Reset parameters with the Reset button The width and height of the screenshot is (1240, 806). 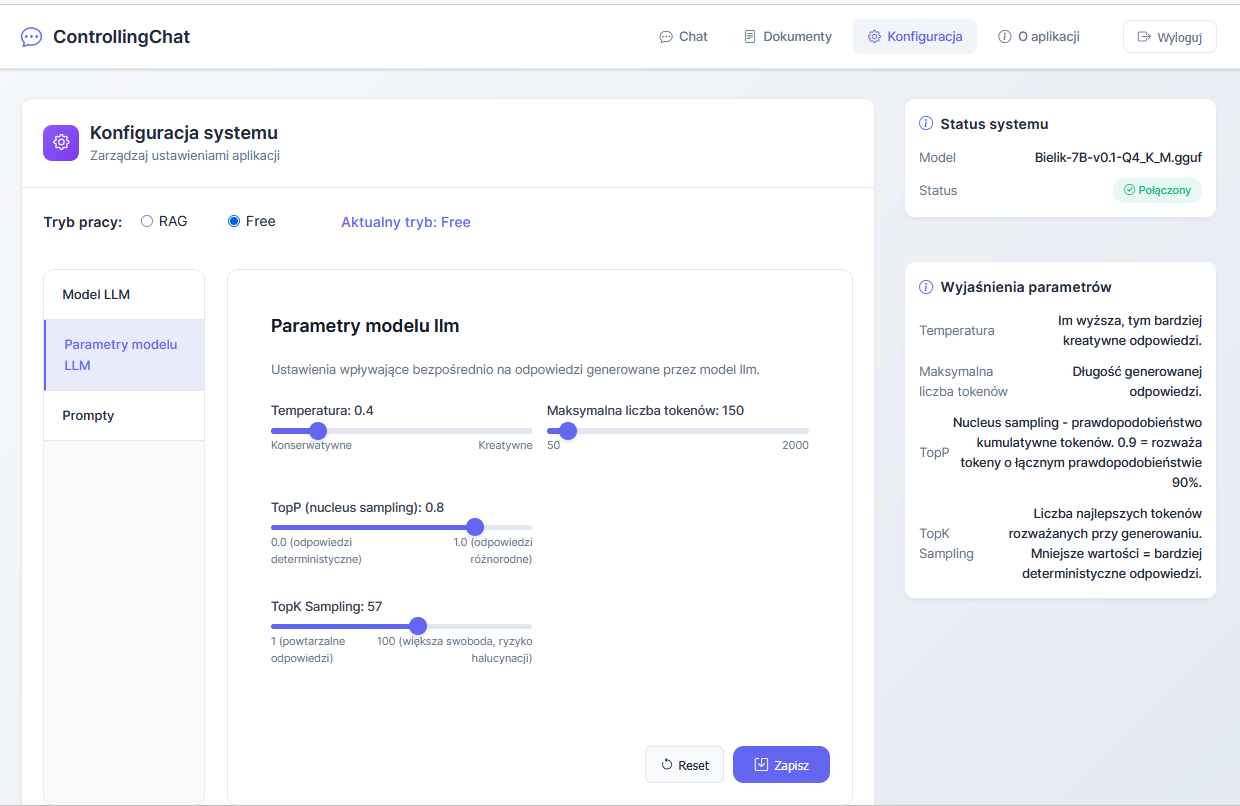684,765
